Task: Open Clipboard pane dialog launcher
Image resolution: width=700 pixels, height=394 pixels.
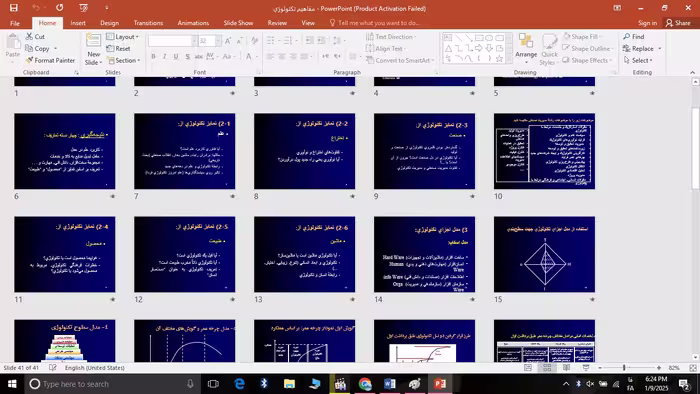Action: click(x=76, y=72)
